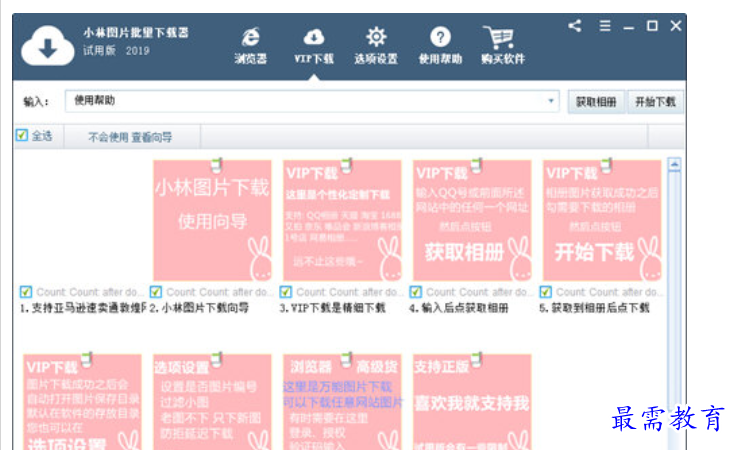Open 不会使用 查看向导 link

[x=130, y=137]
